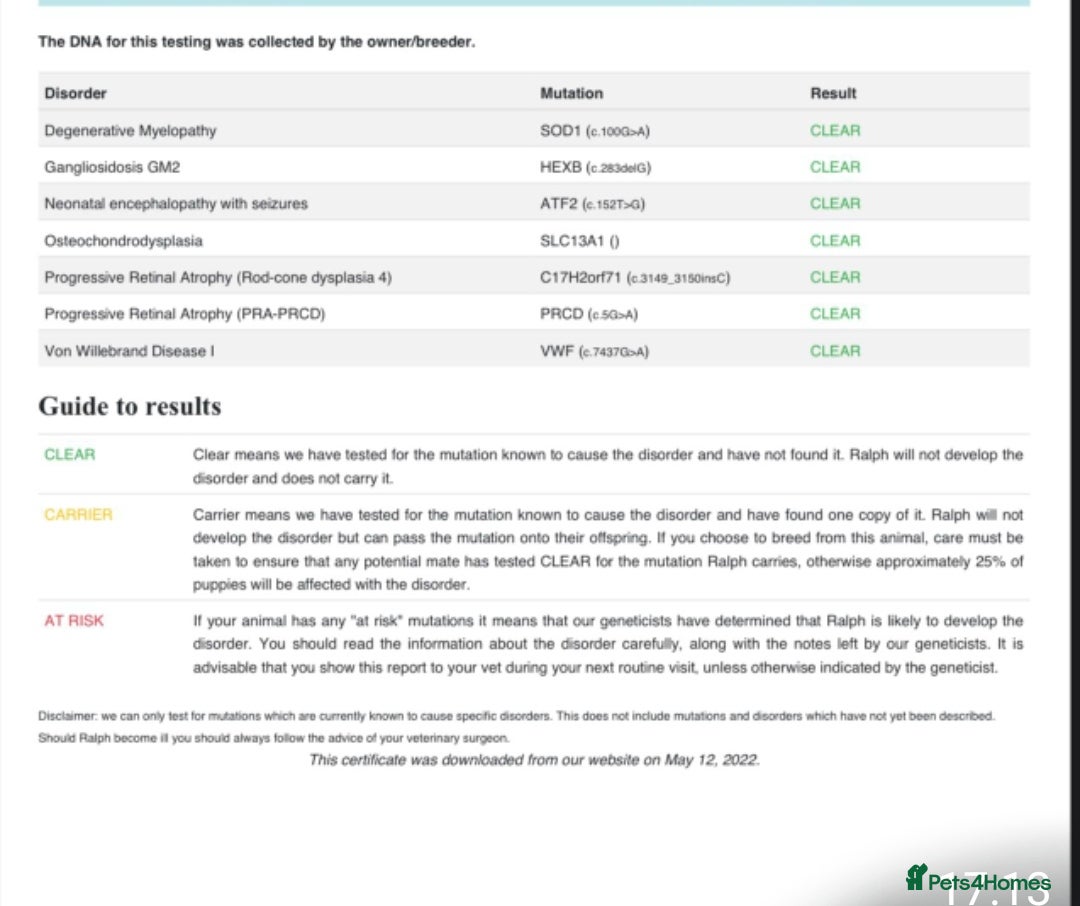Image resolution: width=1080 pixels, height=906 pixels.
Task: Click the C17H2orf71 mutation cell
Action: click(635, 277)
